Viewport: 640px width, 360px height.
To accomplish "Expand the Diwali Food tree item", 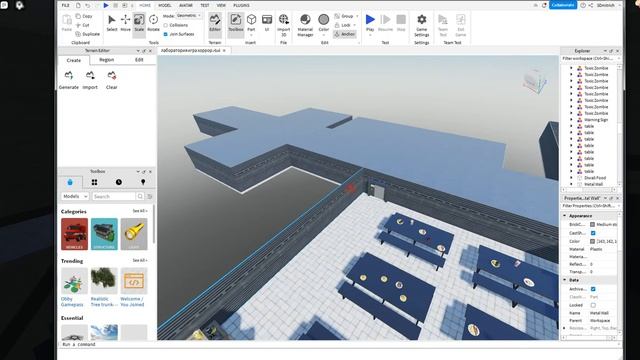I will click(x=571, y=178).
